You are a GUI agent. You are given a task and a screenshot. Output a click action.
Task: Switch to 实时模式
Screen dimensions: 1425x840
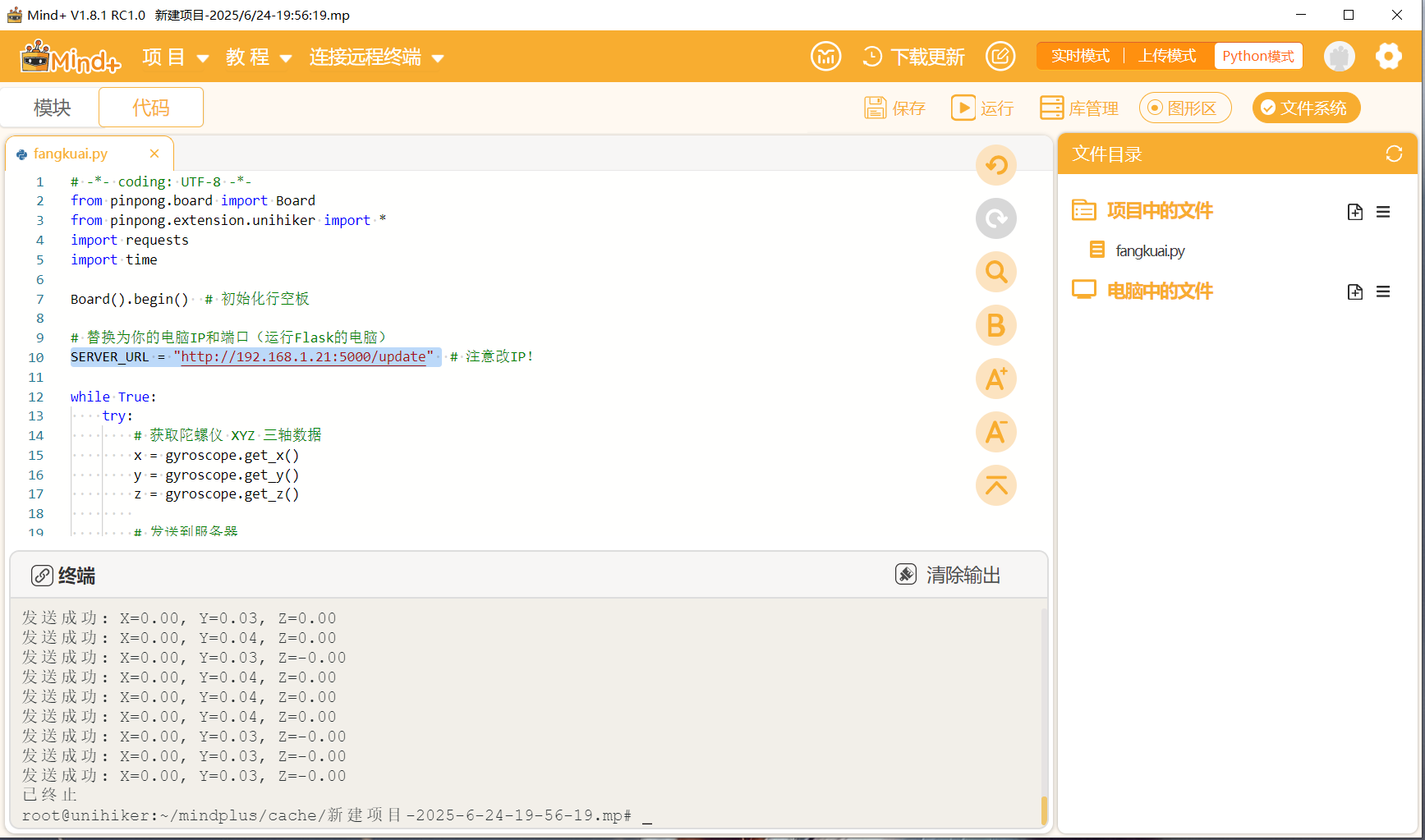(x=1080, y=56)
